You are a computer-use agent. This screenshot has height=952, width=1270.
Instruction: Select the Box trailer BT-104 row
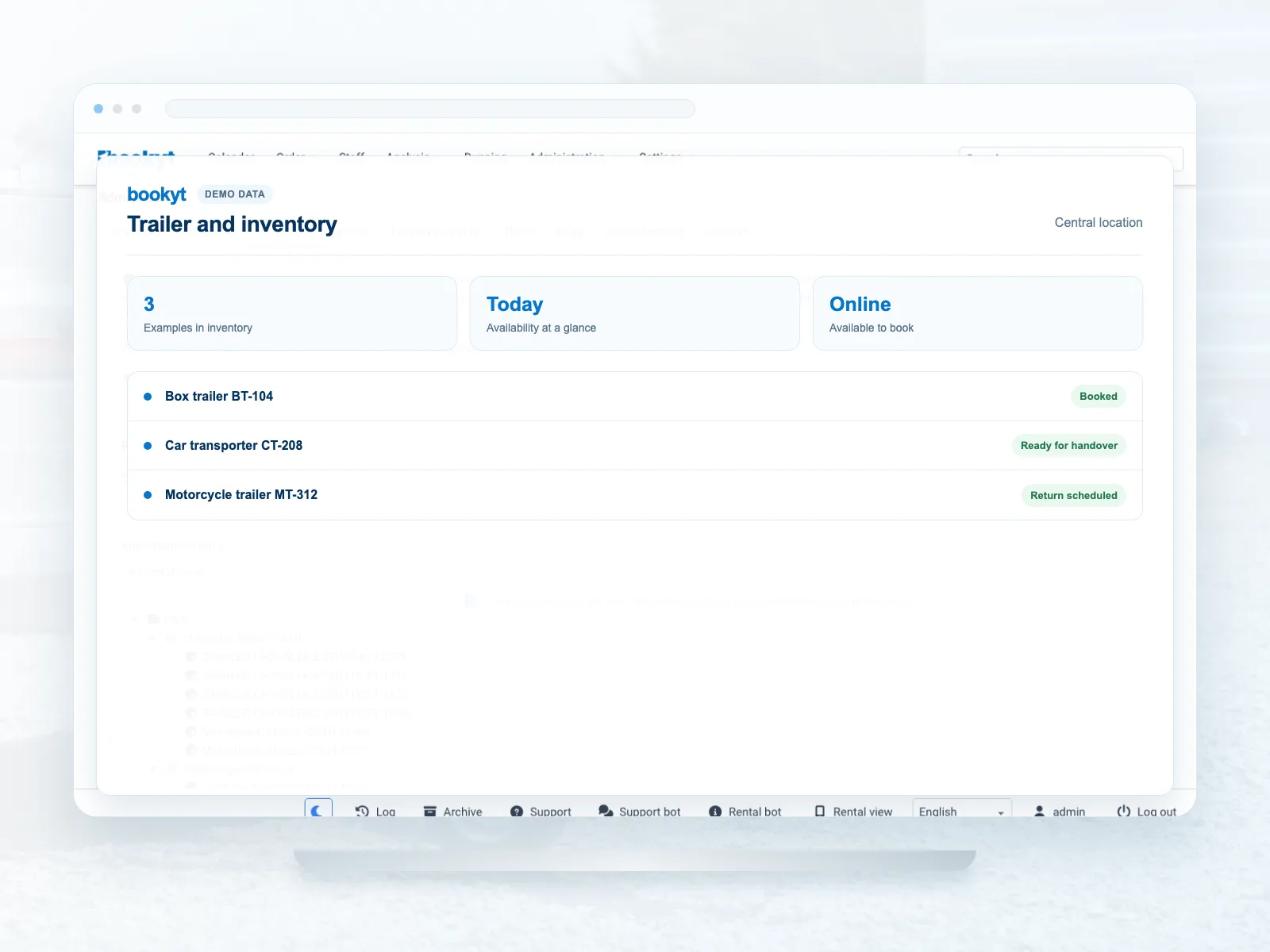[x=635, y=397]
